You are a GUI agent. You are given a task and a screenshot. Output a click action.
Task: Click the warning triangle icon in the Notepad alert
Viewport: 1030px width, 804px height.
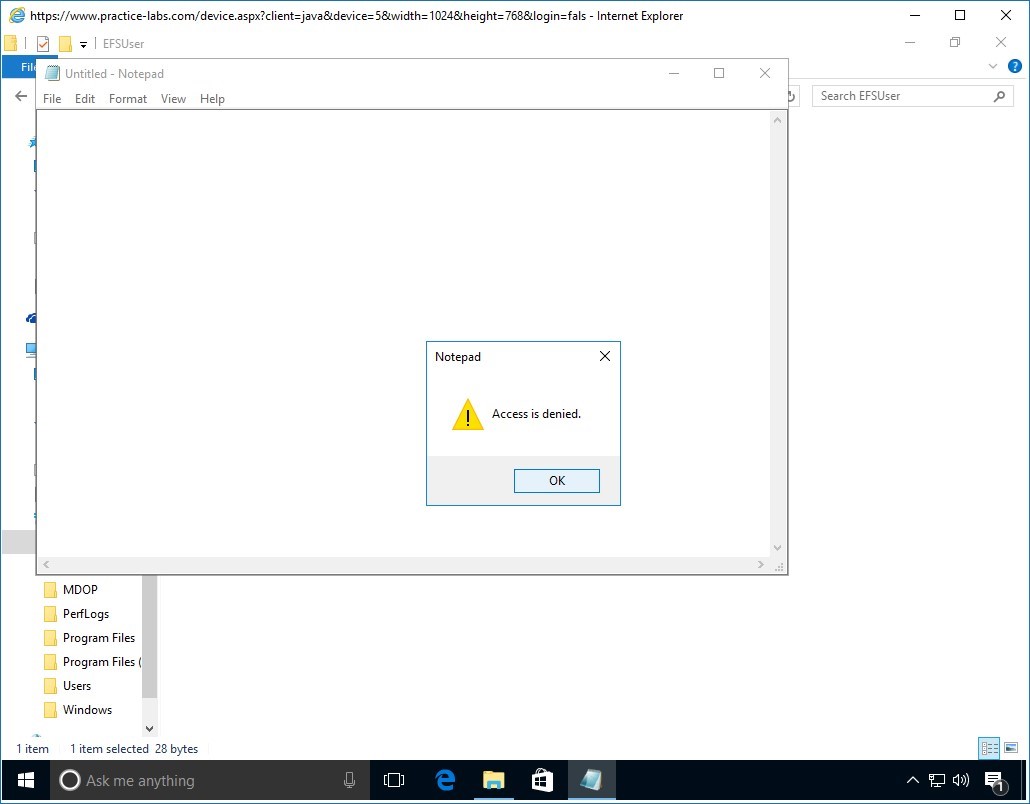[466, 415]
